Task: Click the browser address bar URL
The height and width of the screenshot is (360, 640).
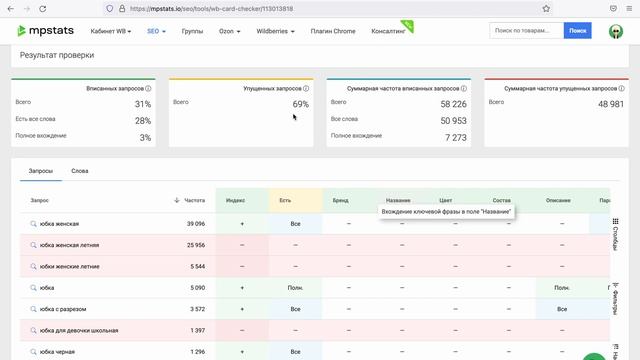Action: [x=211, y=9]
